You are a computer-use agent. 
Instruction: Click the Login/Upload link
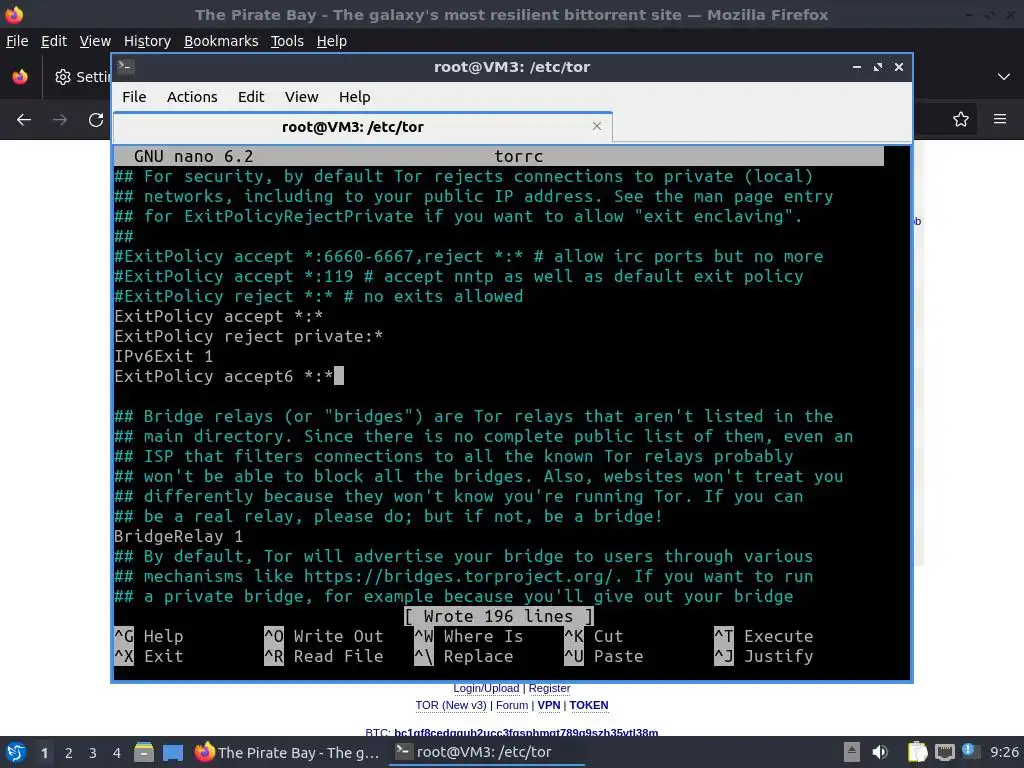pyautogui.click(x=486, y=688)
